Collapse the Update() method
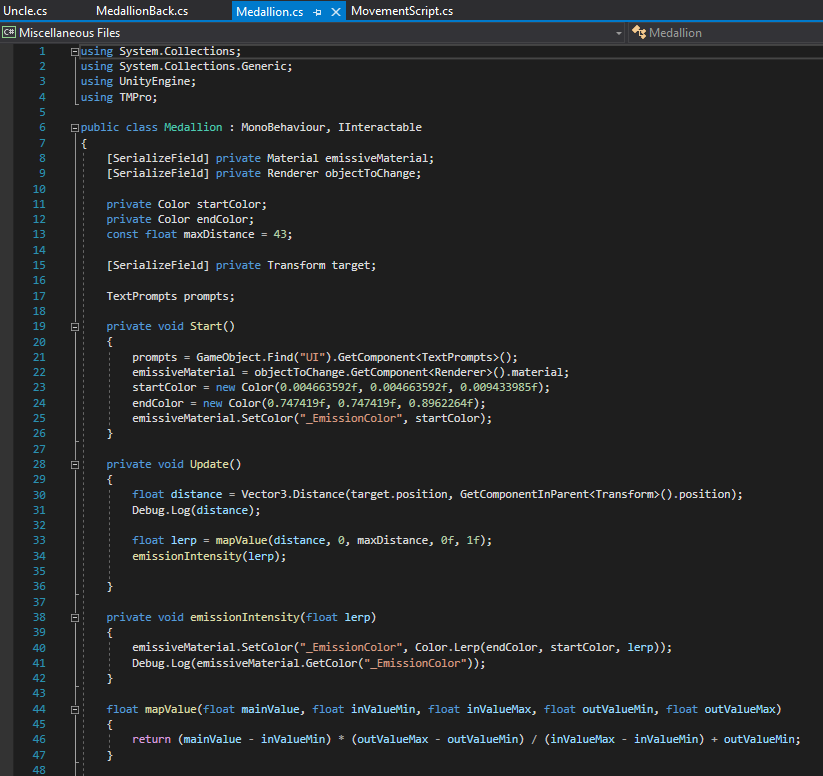 [74, 464]
